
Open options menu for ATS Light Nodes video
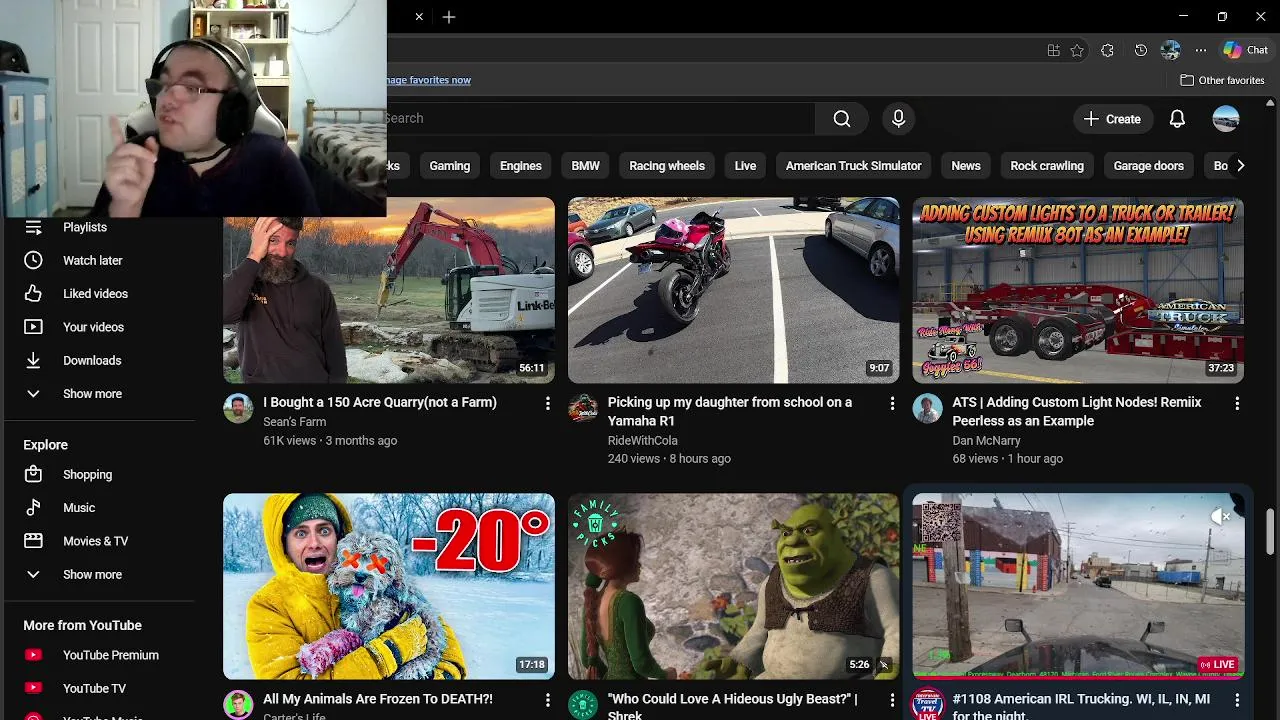1237,403
